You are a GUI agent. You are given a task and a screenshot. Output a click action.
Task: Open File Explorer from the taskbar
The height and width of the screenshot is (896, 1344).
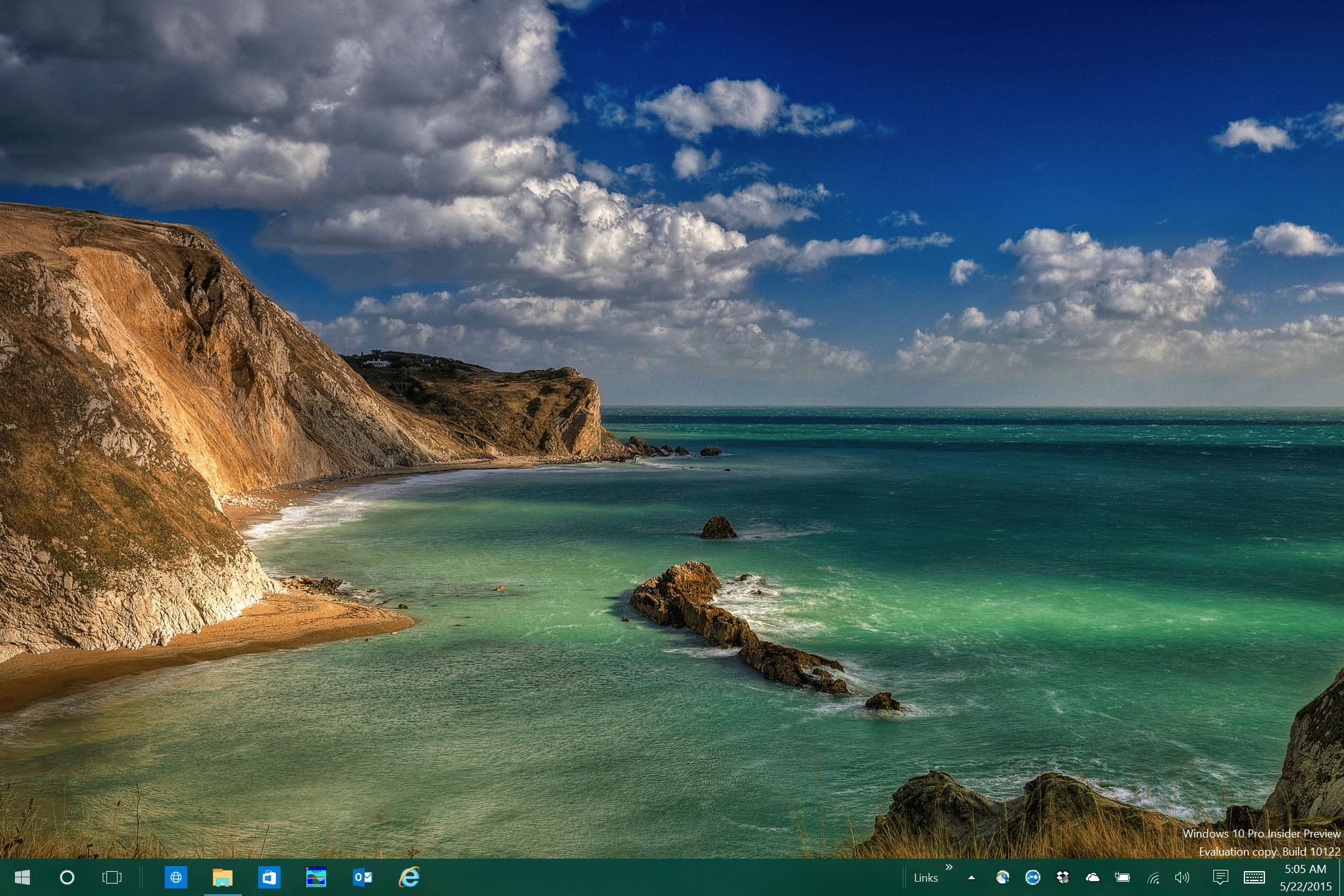click(x=223, y=877)
